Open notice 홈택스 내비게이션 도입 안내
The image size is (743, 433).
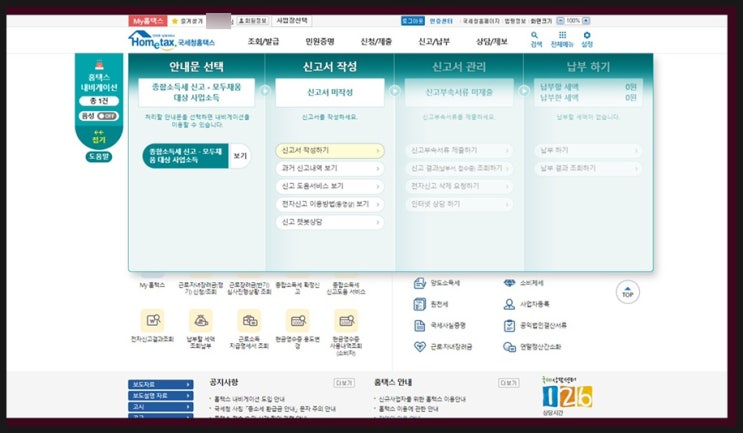[x=249, y=399]
